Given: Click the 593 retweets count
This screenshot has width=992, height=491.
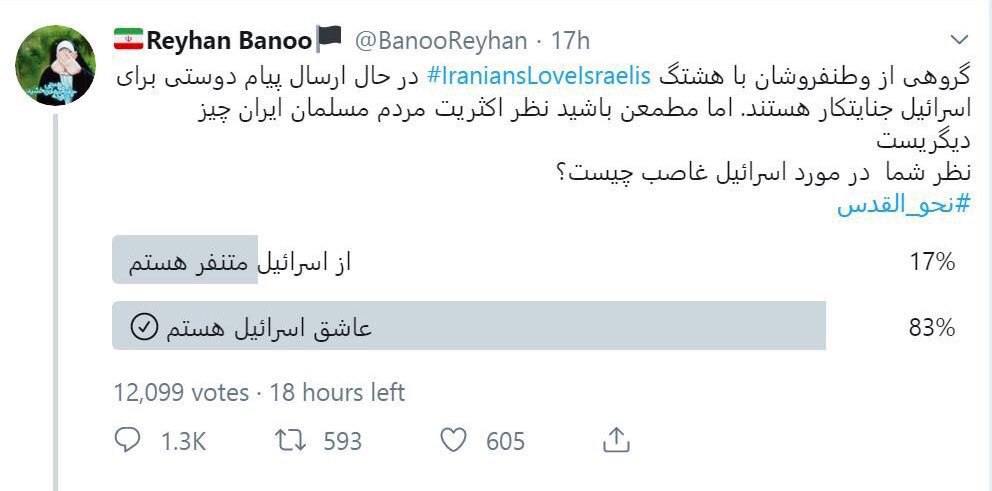Looking at the screenshot, I should click(x=342, y=440).
